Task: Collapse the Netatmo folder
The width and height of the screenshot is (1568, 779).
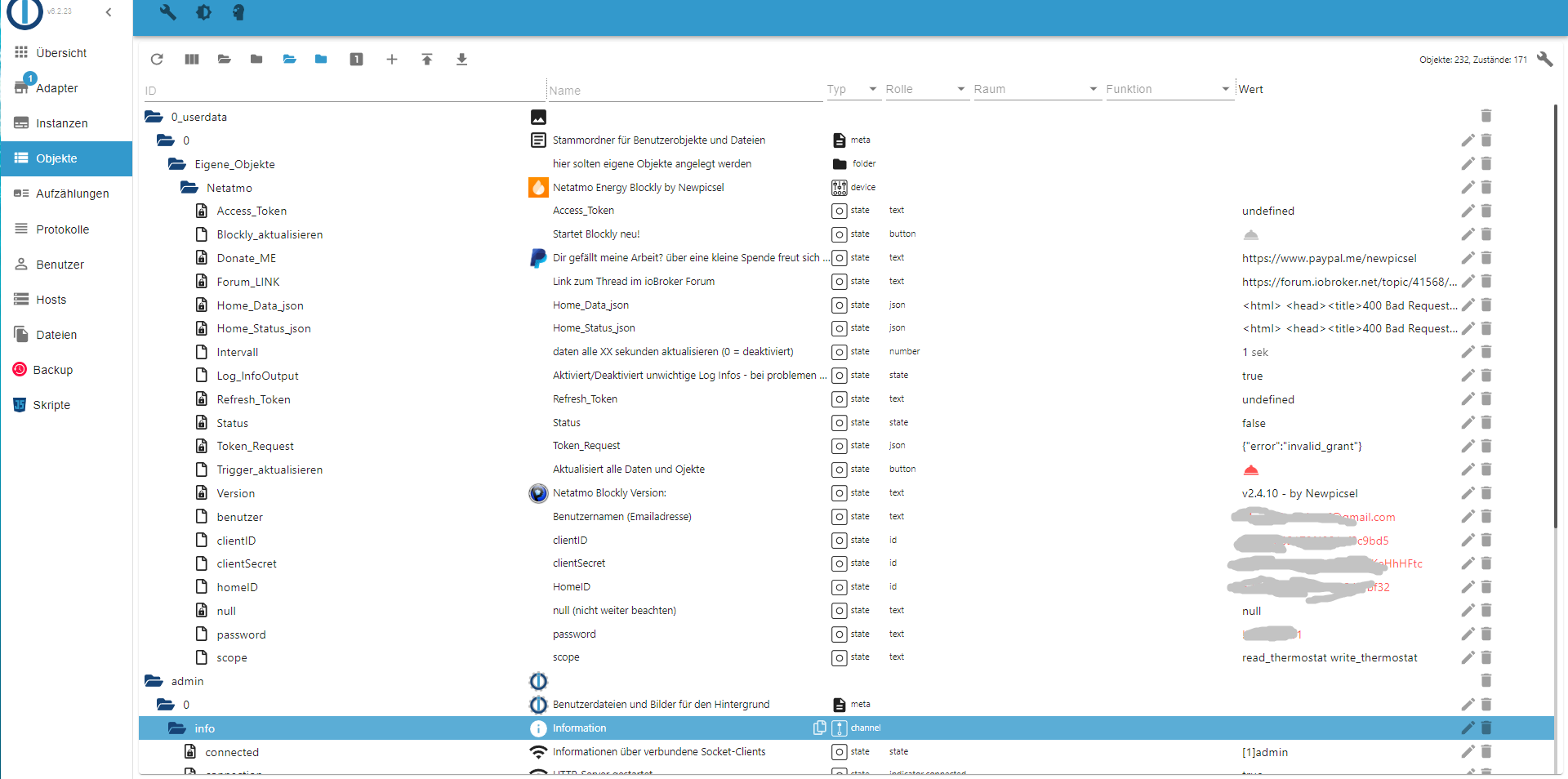Action: pyautogui.click(x=189, y=188)
